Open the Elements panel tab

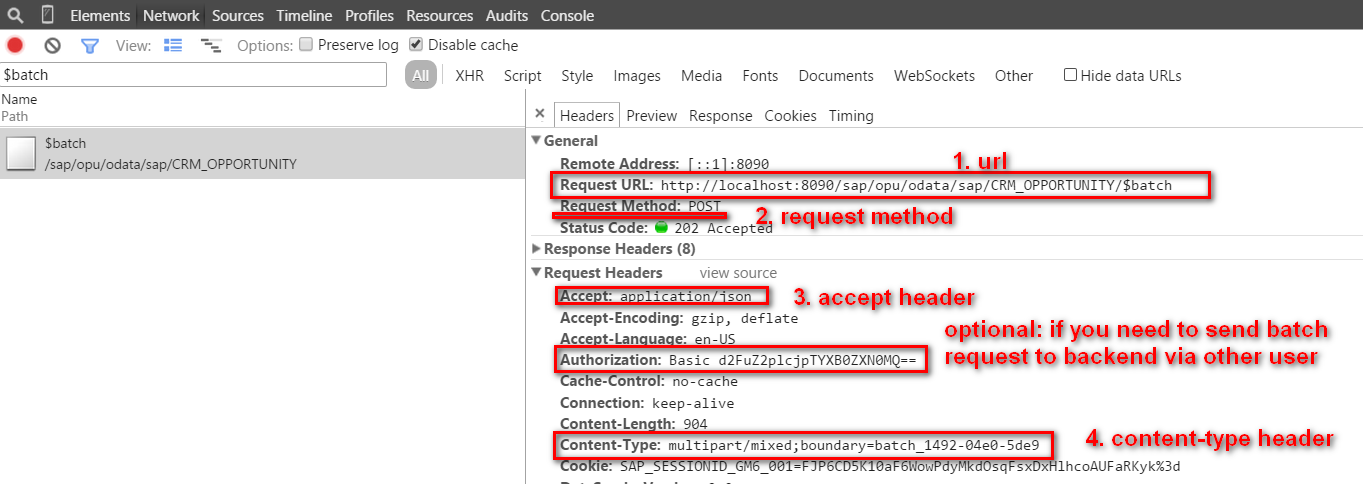pos(100,16)
